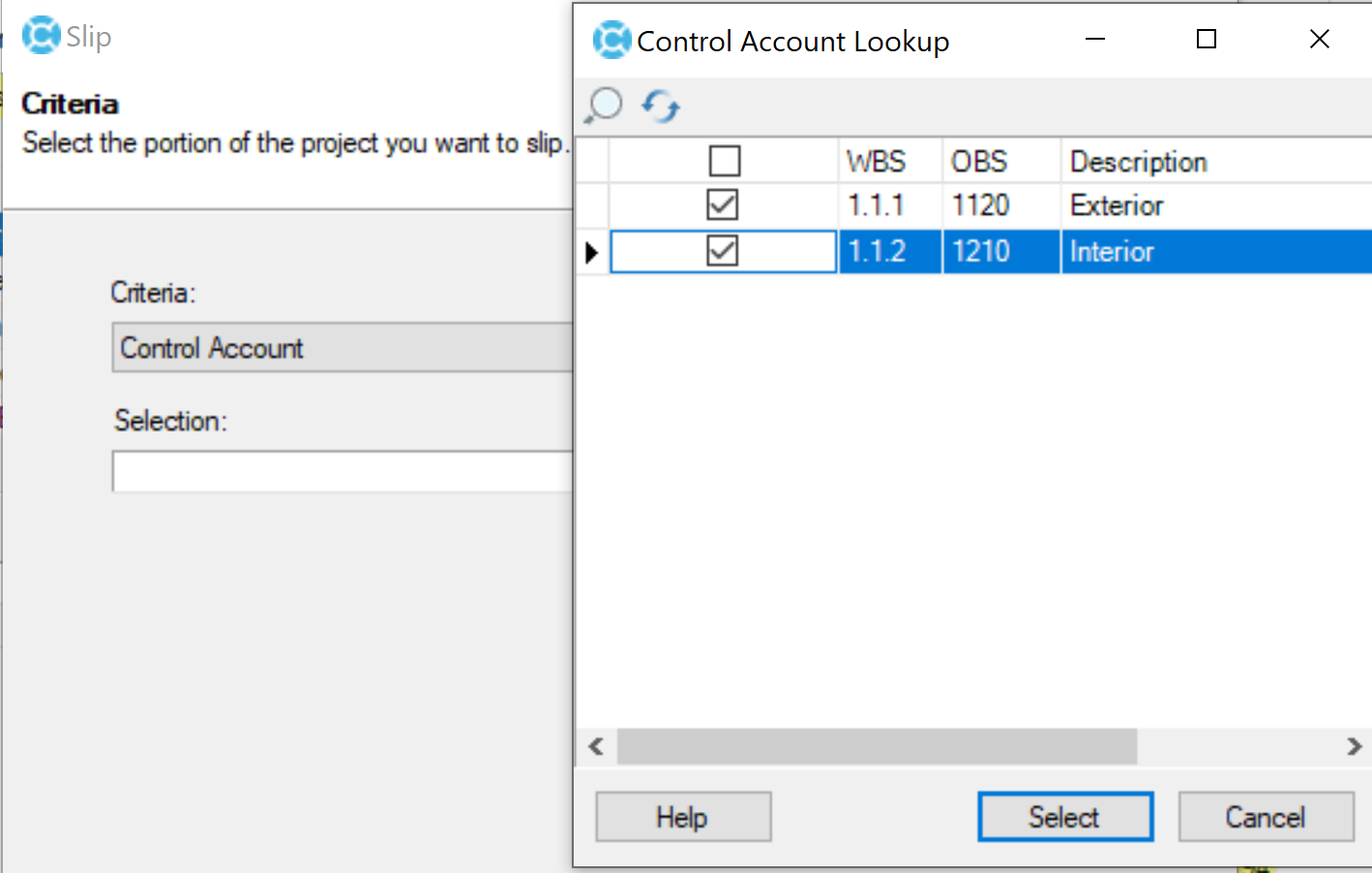Click the OBS cell 1210
The height and width of the screenshot is (873, 1372).
click(1001, 252)
